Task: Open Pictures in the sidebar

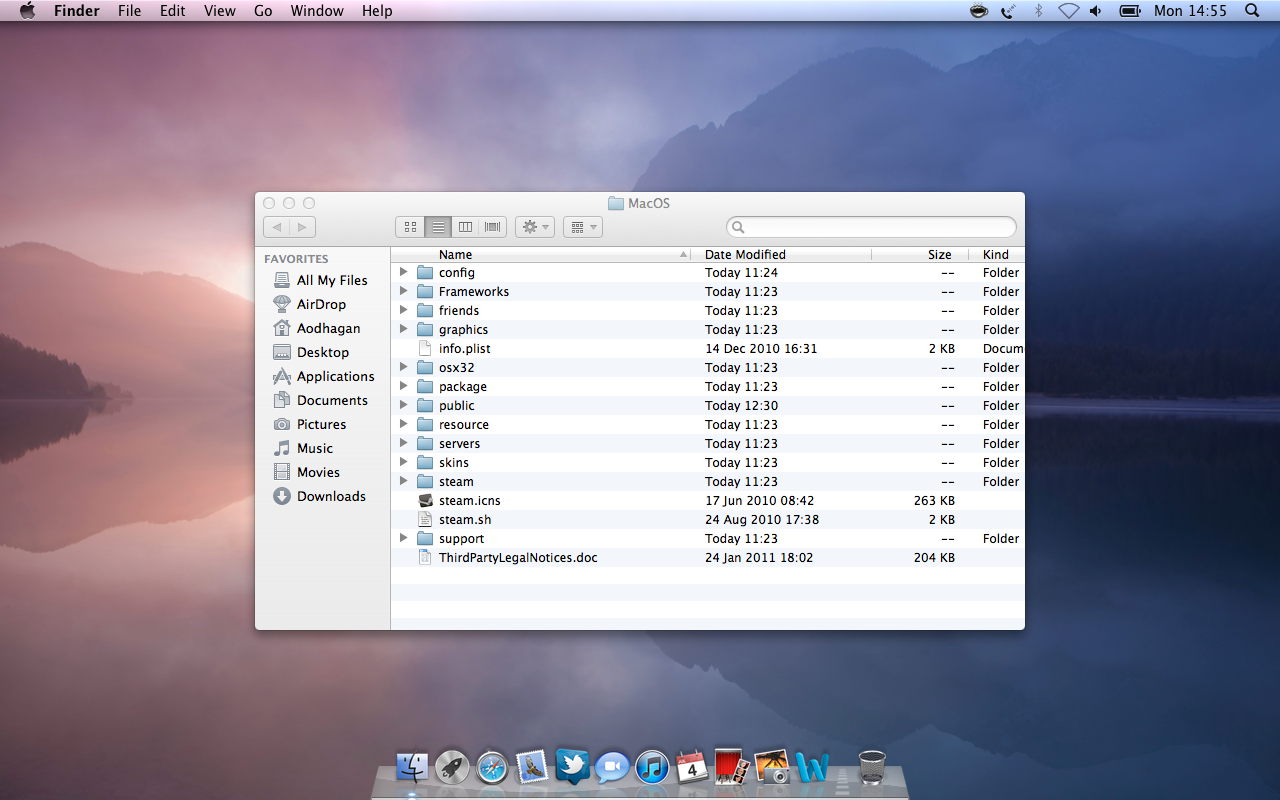Action: coord(309,424)
